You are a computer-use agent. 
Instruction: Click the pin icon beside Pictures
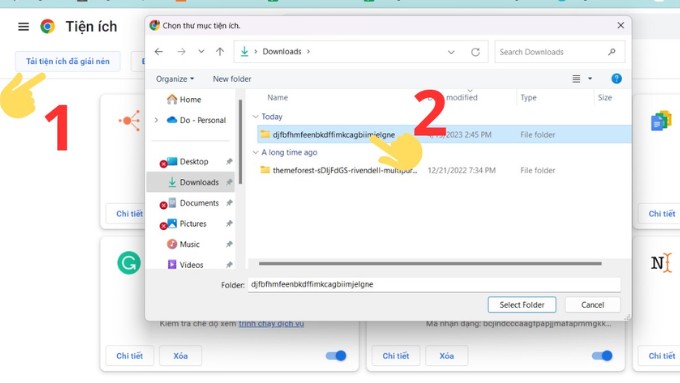click(229, 223)
